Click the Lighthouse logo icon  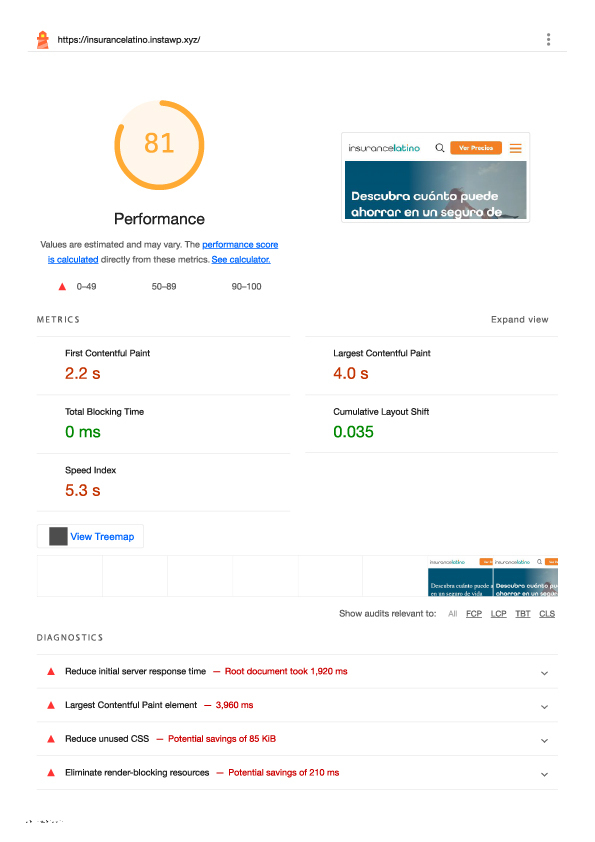click(42, 40)
